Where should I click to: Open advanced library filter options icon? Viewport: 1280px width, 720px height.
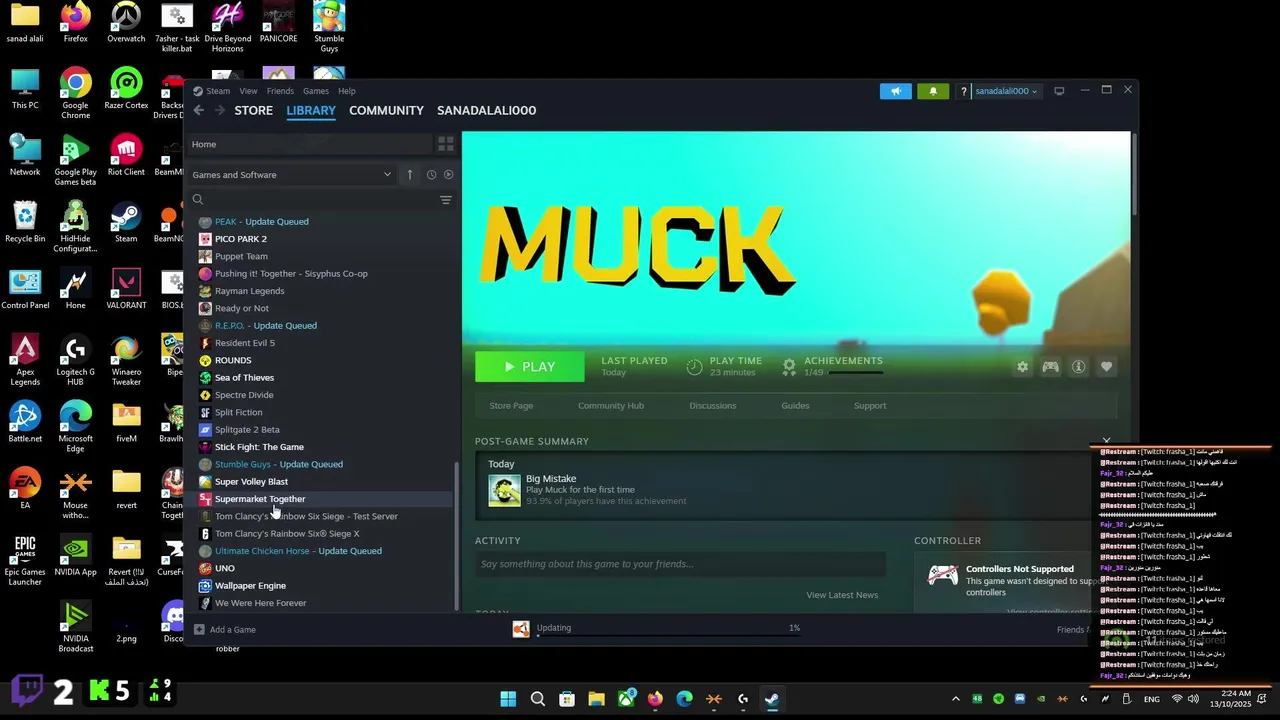click(446, 200)
